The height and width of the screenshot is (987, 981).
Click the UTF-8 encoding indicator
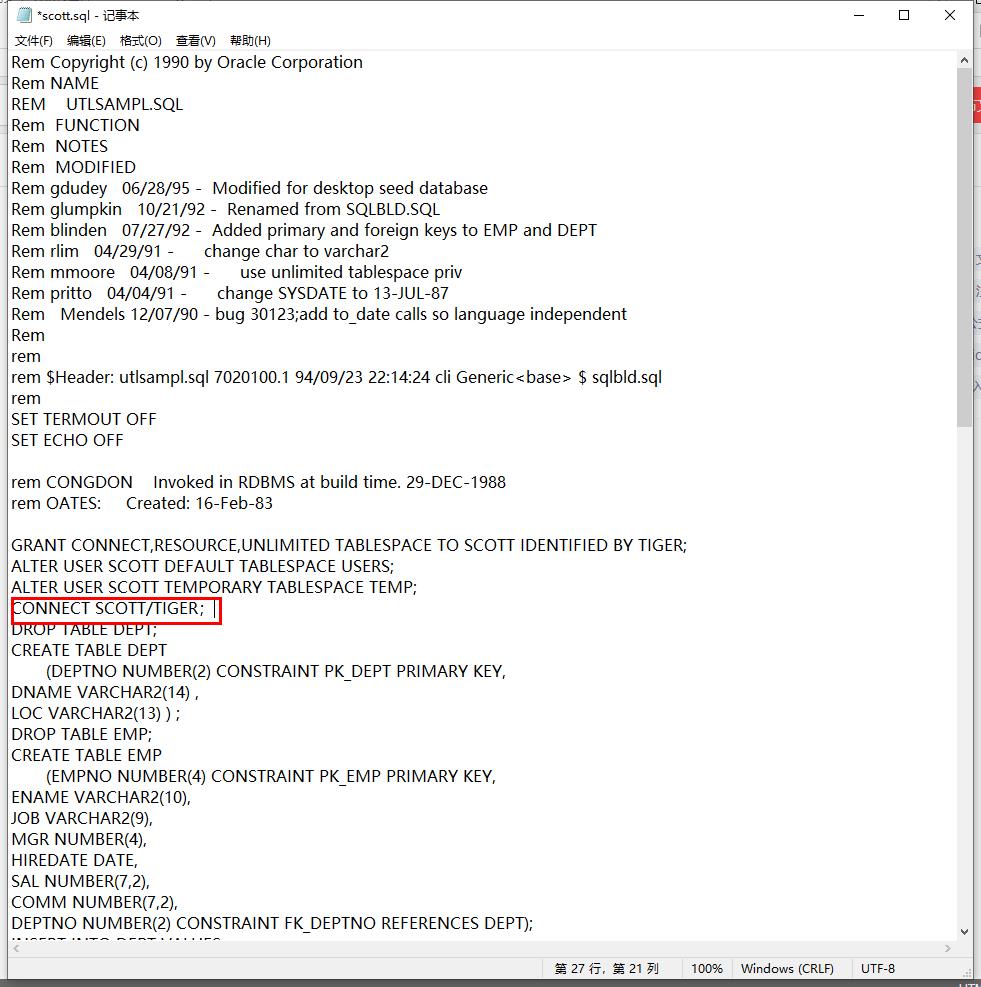(877, 968)
